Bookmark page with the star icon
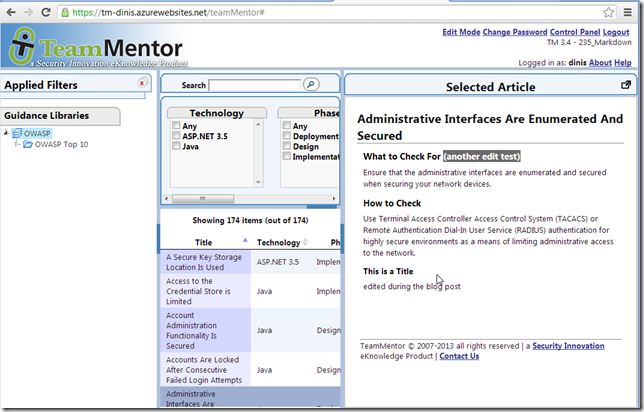Viewport: 644px width, 412px height. pos(608,12)
